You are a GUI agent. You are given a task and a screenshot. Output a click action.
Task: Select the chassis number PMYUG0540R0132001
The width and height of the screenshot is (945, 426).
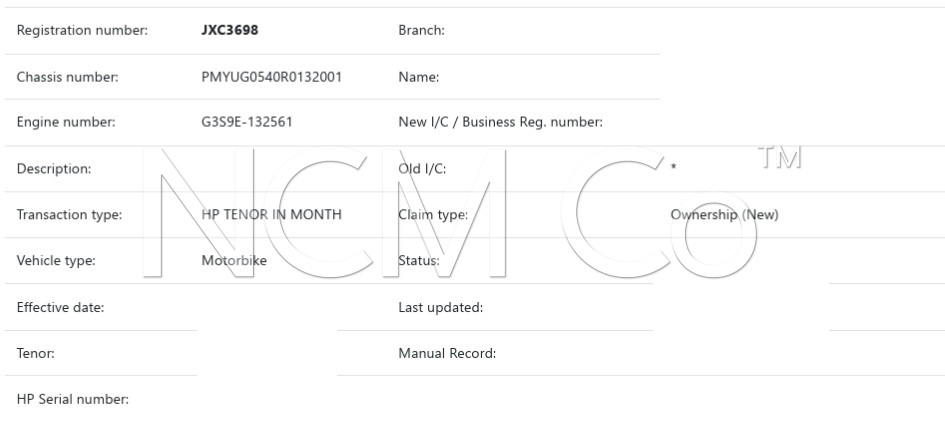click(x=271, y=77)
